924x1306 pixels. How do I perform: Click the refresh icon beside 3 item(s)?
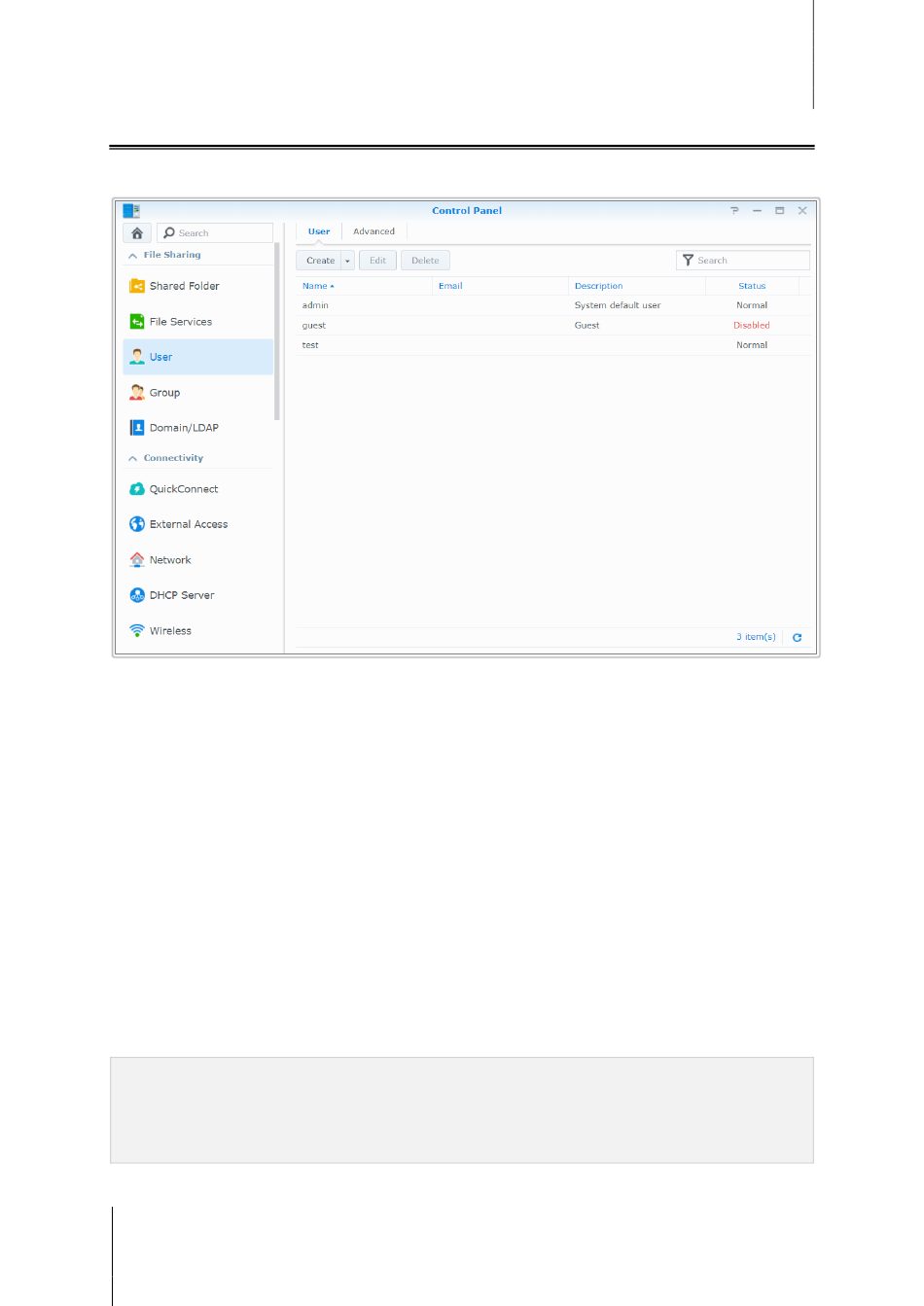pos(798,638)
